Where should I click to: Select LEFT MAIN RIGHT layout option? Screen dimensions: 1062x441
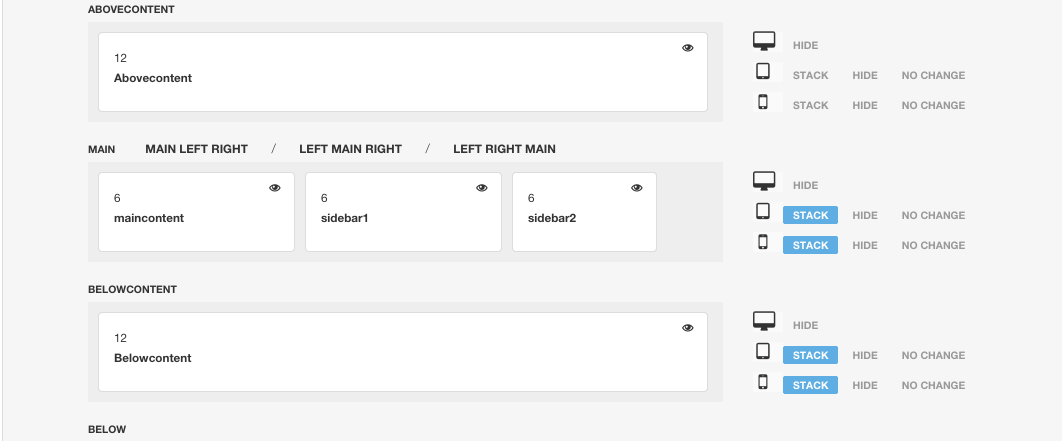(350, 149)
